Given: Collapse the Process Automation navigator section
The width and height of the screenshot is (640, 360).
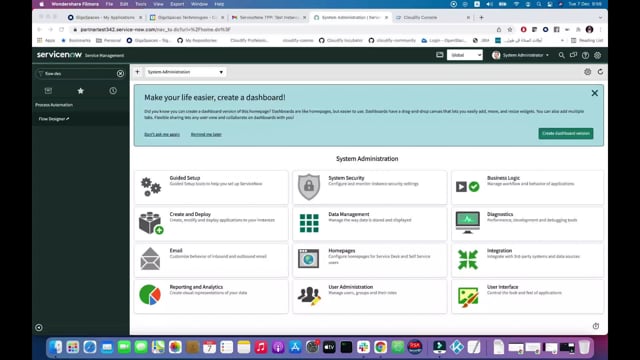Looking at the screenshot, I should [54, 105].
